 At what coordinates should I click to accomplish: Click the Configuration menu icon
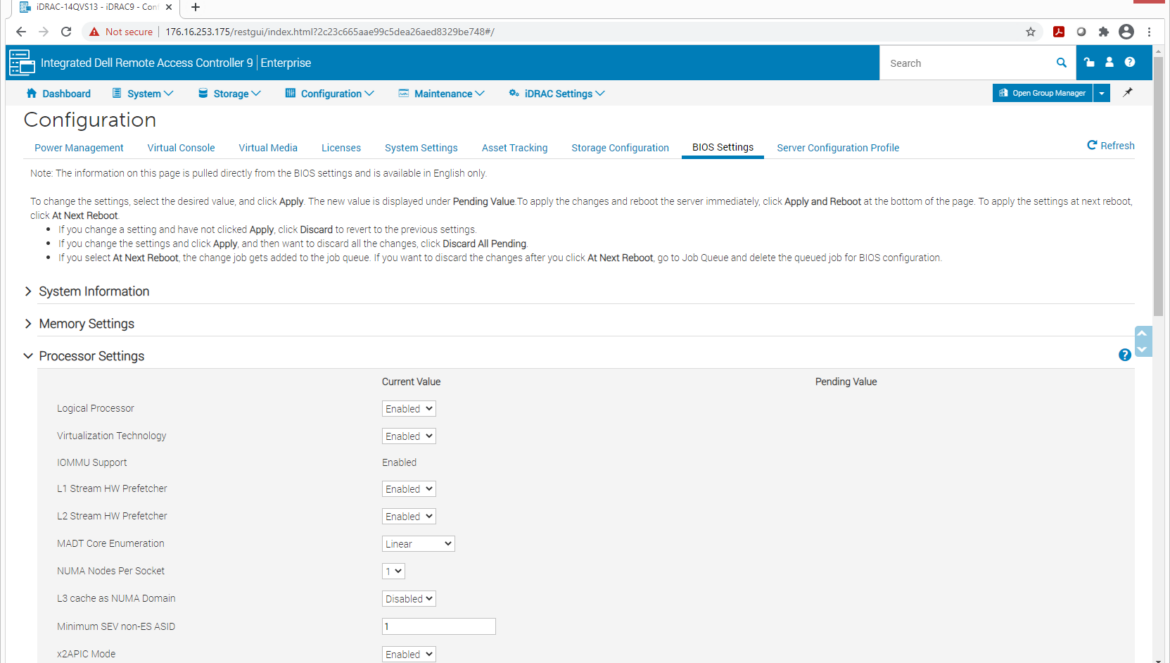[x=290, y=93]
